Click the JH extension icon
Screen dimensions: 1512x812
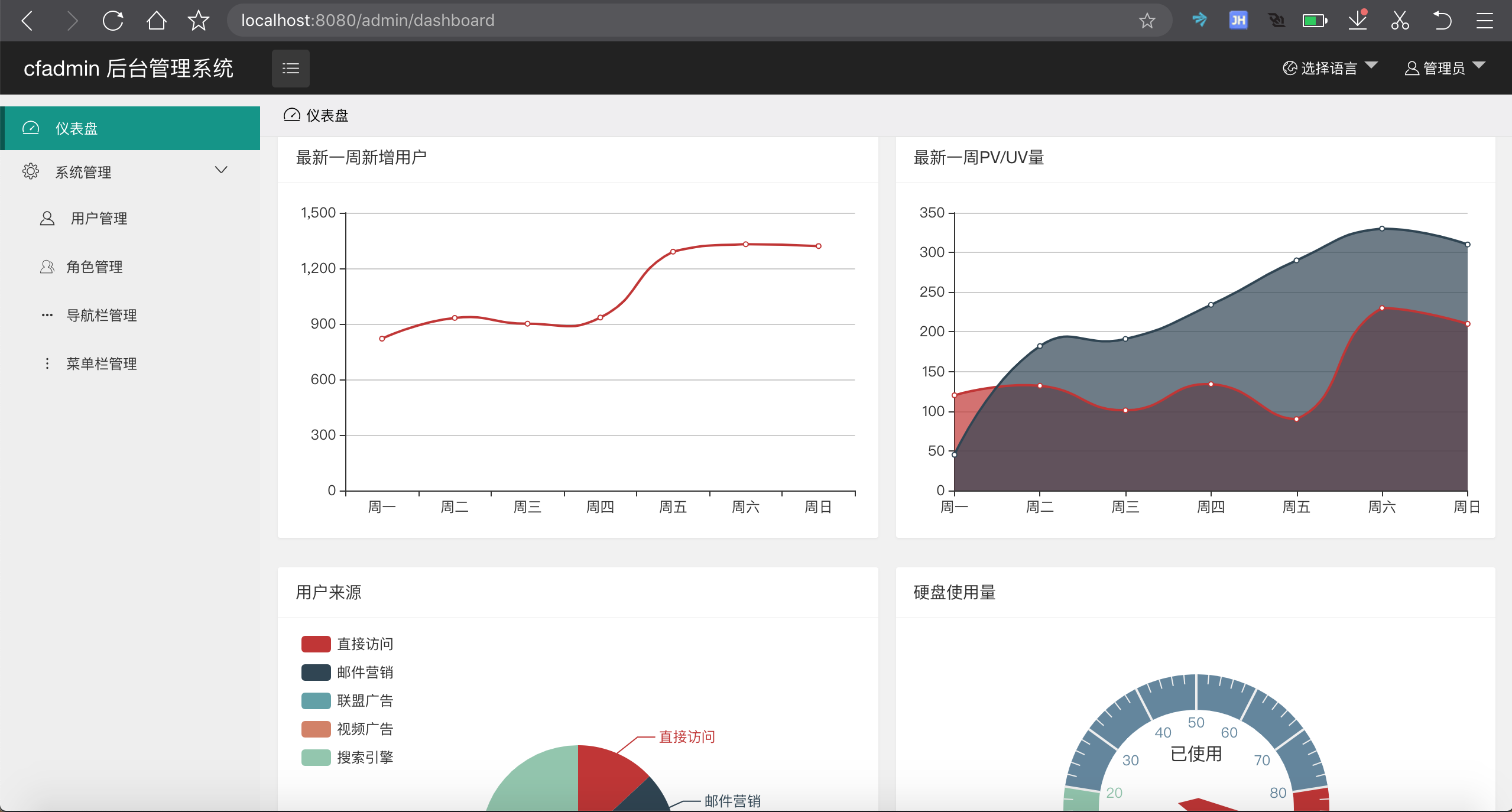[1238, 21]
